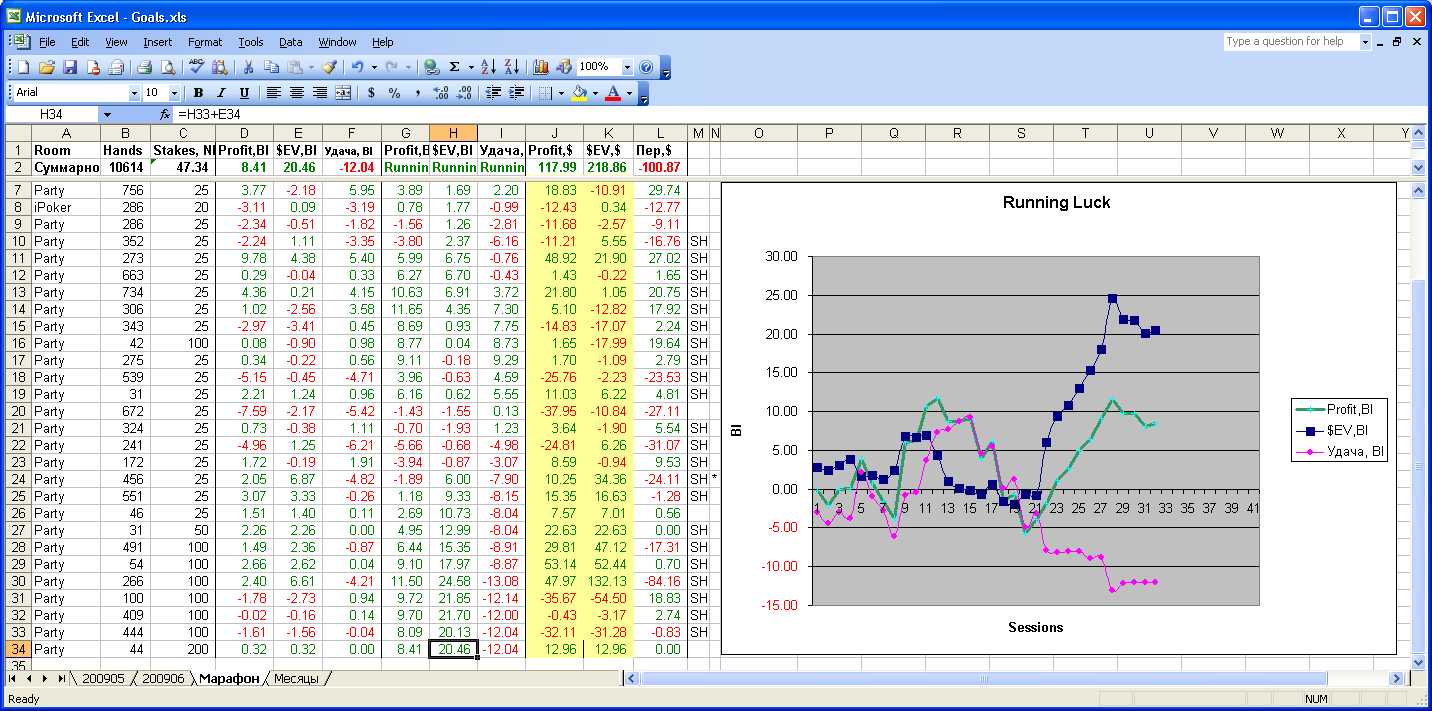Open the Arial font name dropdown

click(x=135, y=93)
